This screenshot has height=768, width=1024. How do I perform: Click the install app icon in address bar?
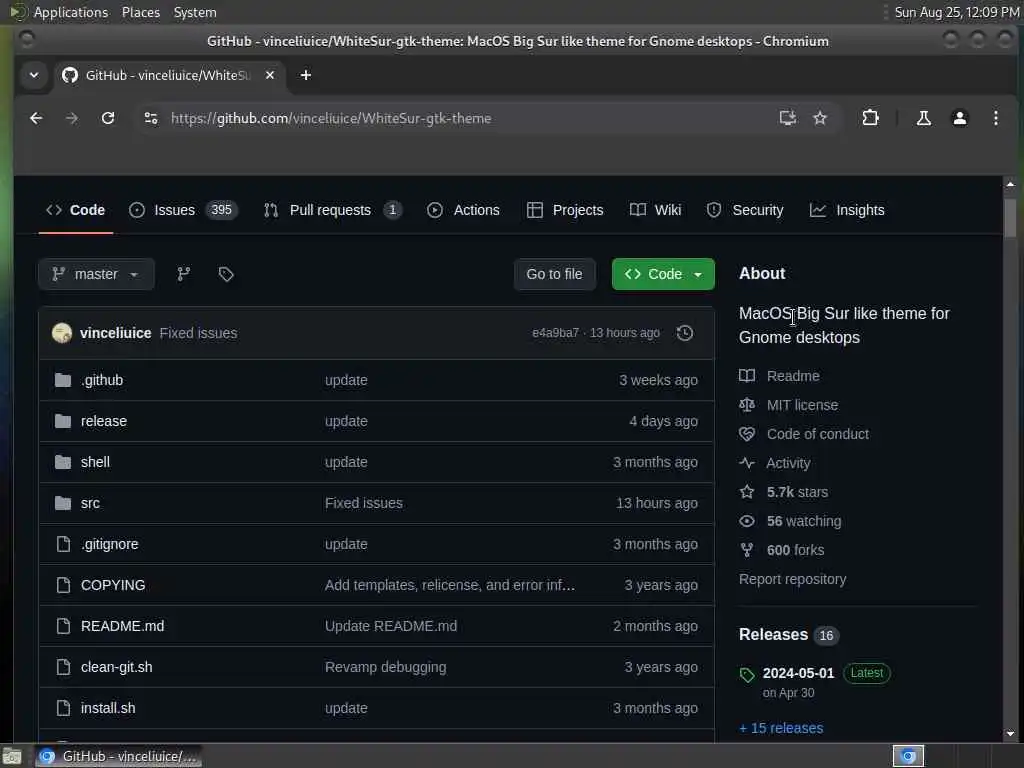coord(788,118)
